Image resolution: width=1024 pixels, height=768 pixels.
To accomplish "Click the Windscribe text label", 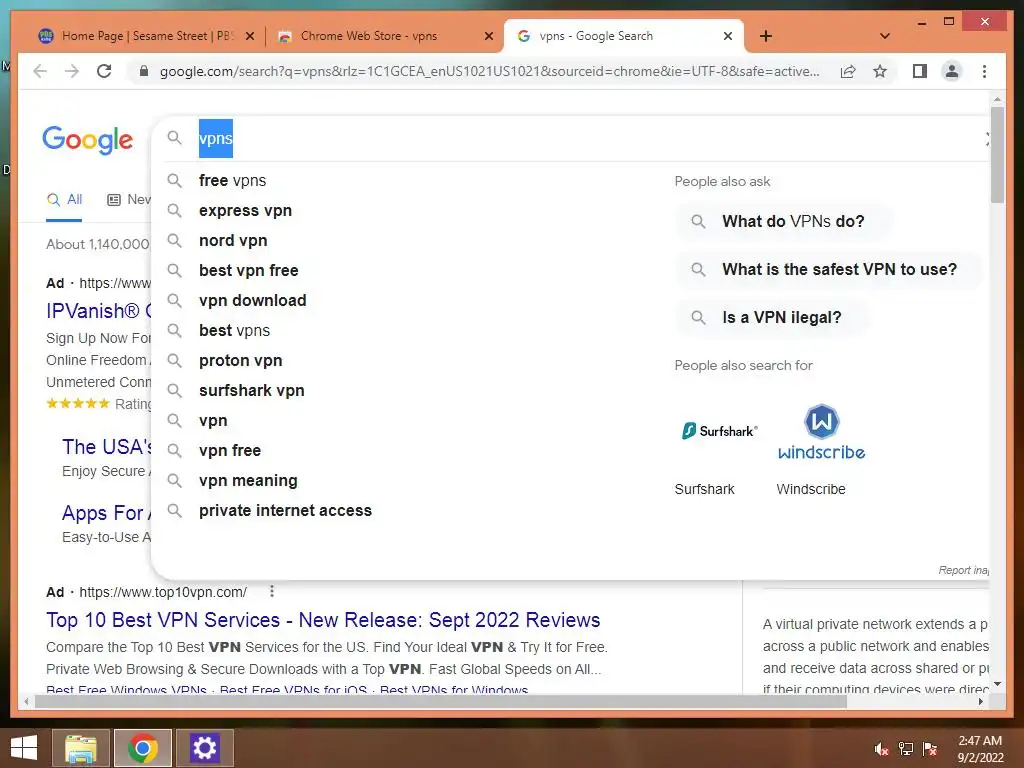I will coord(811,489).
